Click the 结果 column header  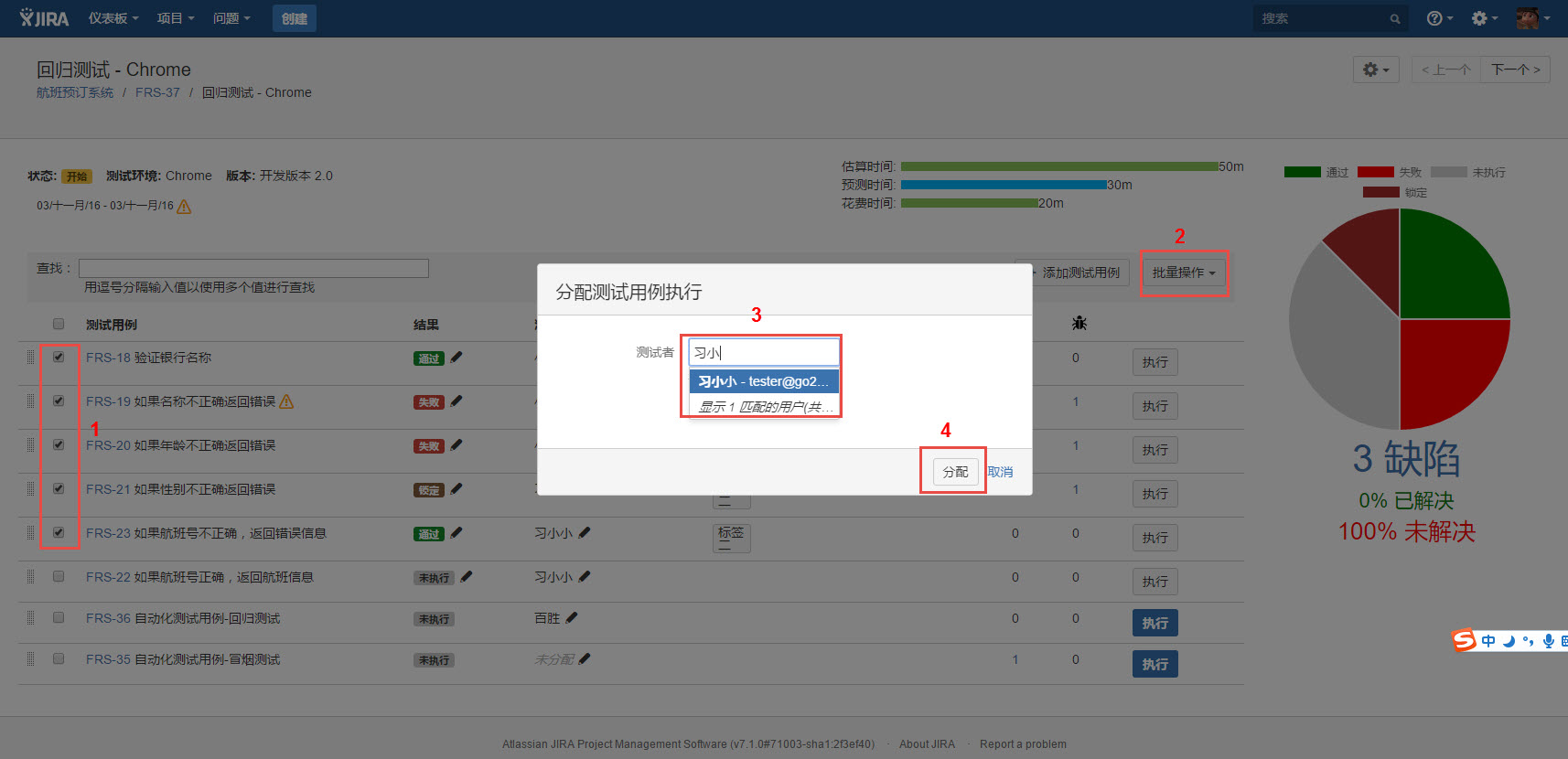tap(426, 325)
